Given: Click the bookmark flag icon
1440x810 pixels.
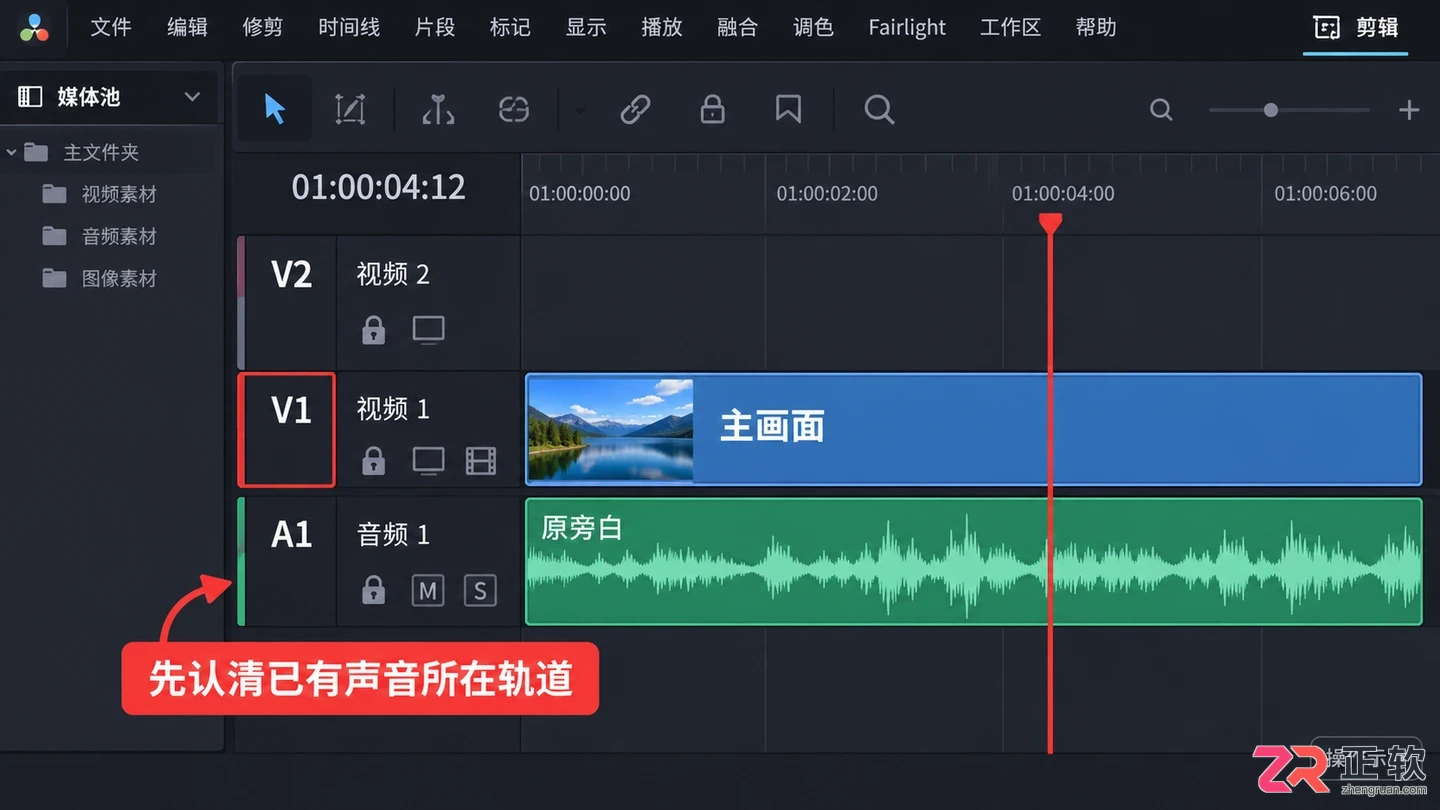Looking at the screenshot, I should [788, 109].
